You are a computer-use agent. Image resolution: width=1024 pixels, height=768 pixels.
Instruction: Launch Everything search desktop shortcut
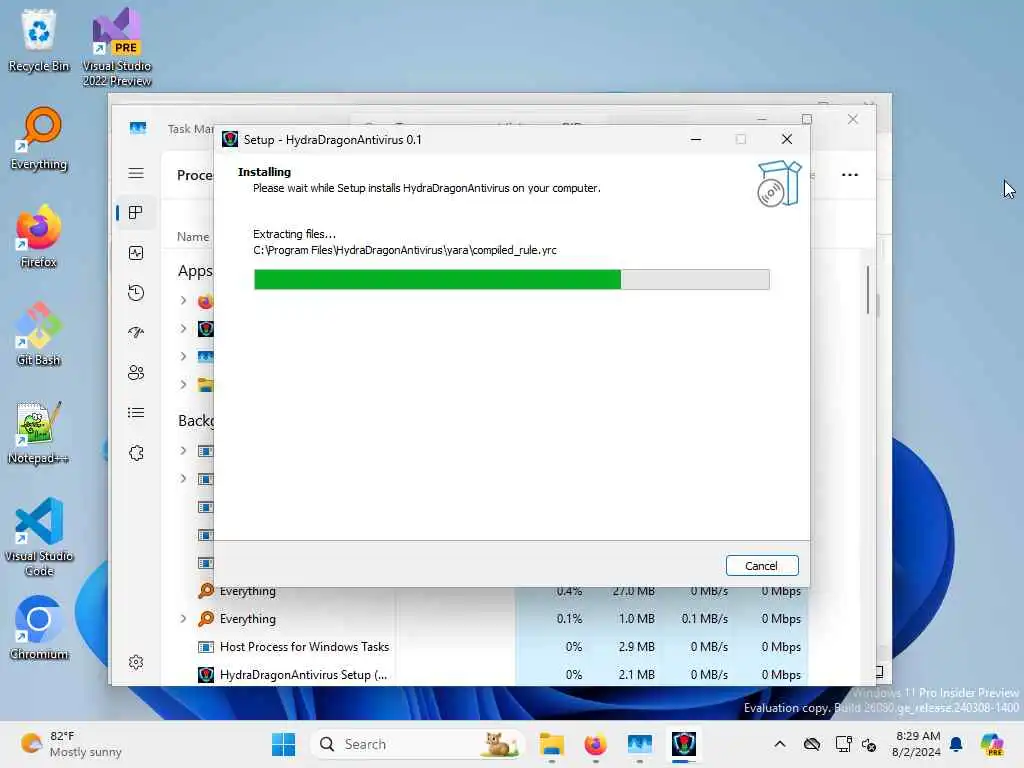tap(39, 138)
